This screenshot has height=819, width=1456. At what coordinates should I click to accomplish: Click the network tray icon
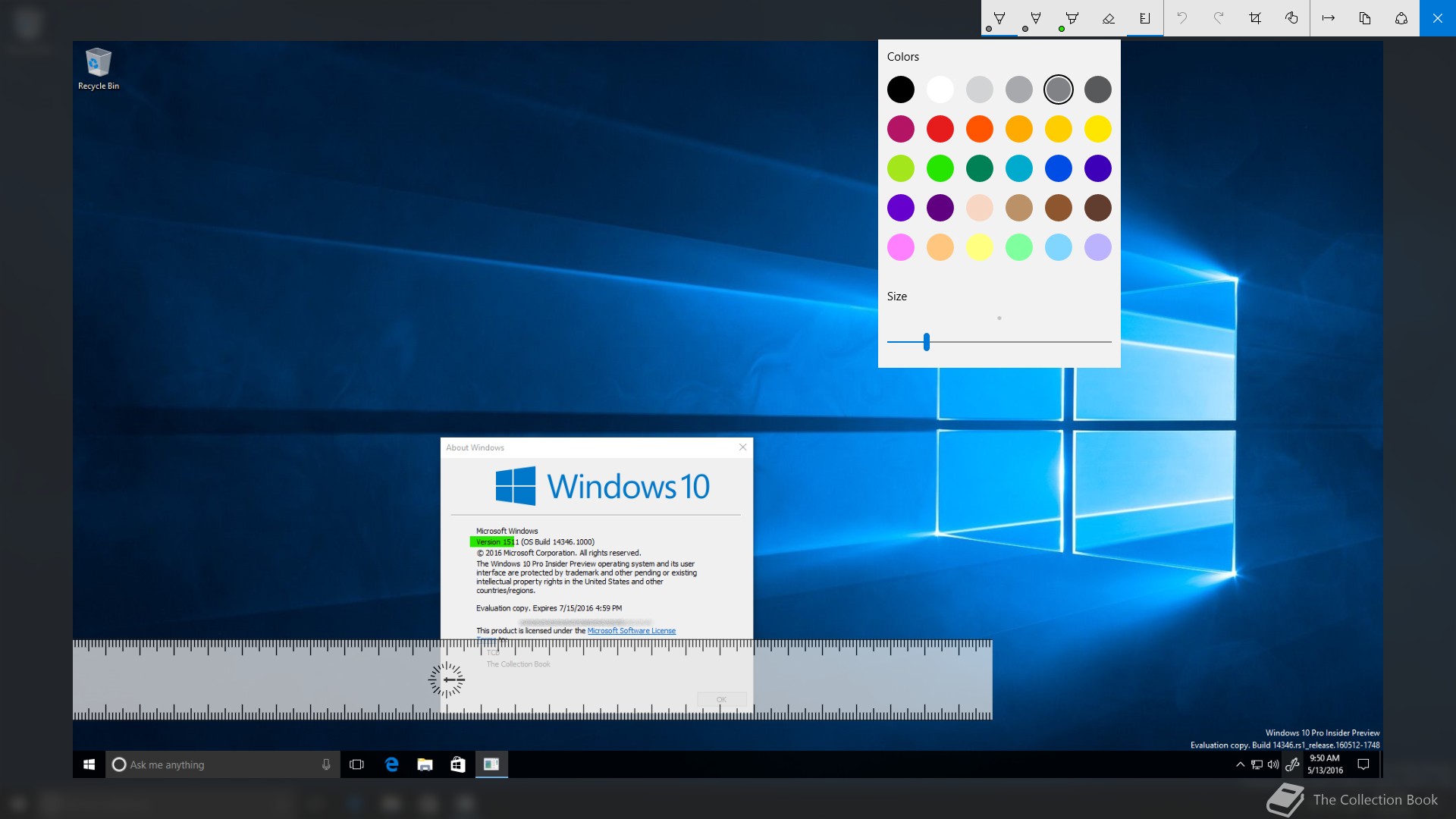coord(1257,764)
